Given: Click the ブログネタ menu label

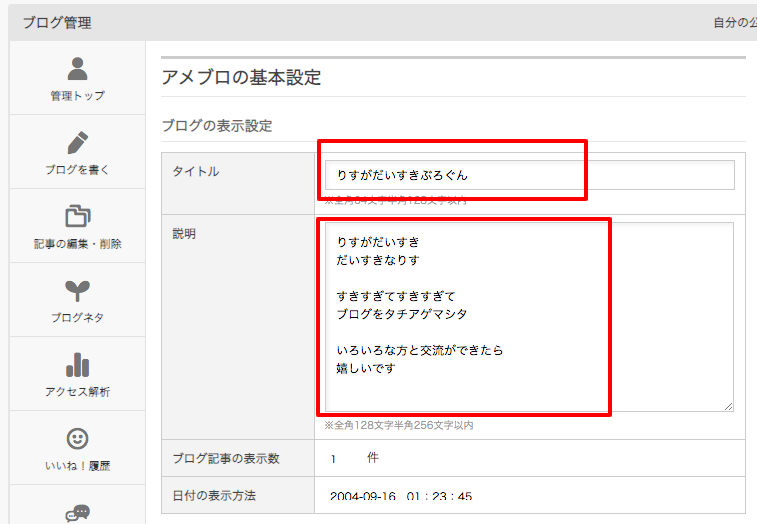Looking at the screenshot, I should [77, 317].
